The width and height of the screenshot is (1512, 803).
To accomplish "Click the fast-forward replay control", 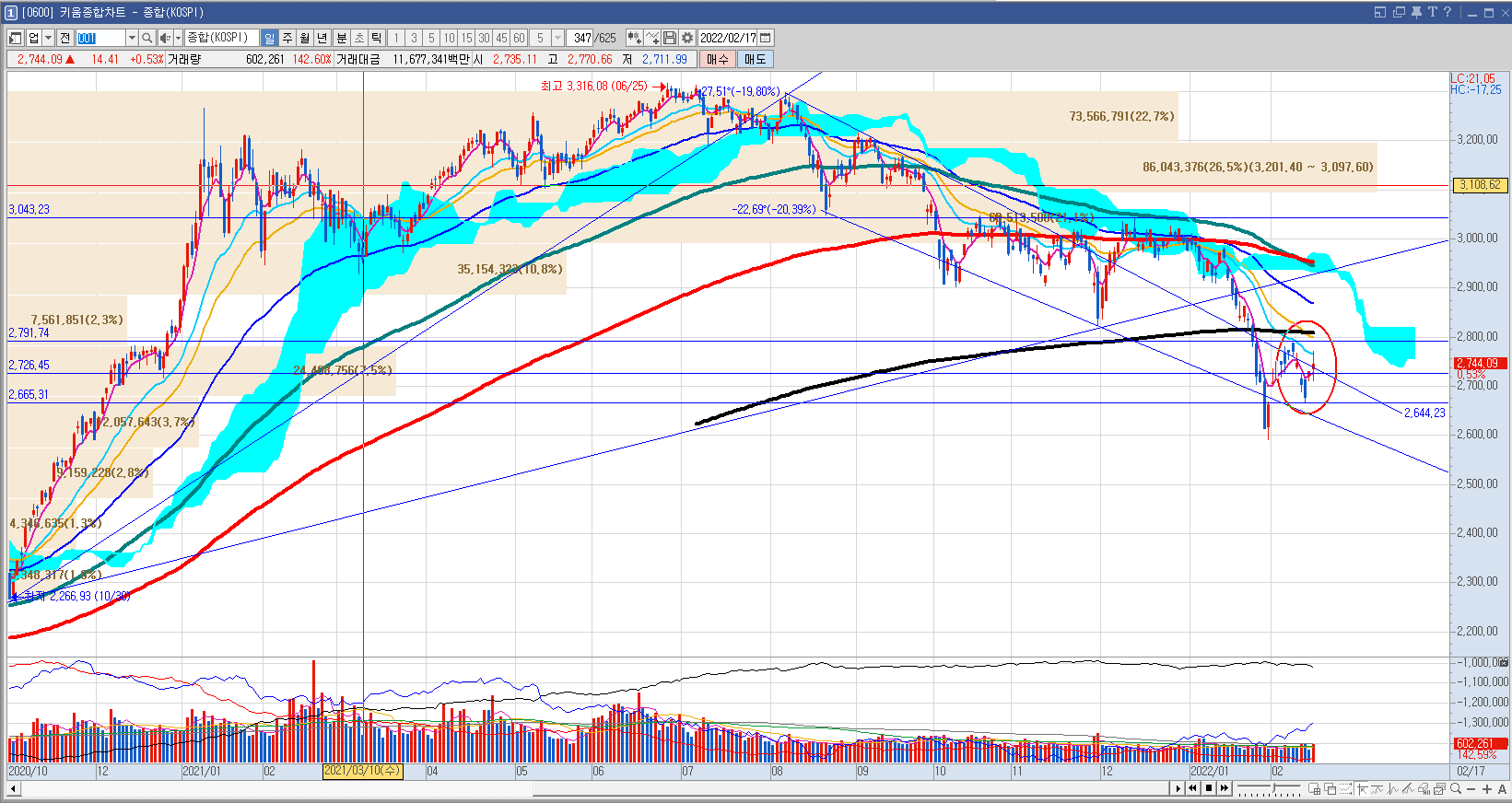I will tap(1225, 788).
